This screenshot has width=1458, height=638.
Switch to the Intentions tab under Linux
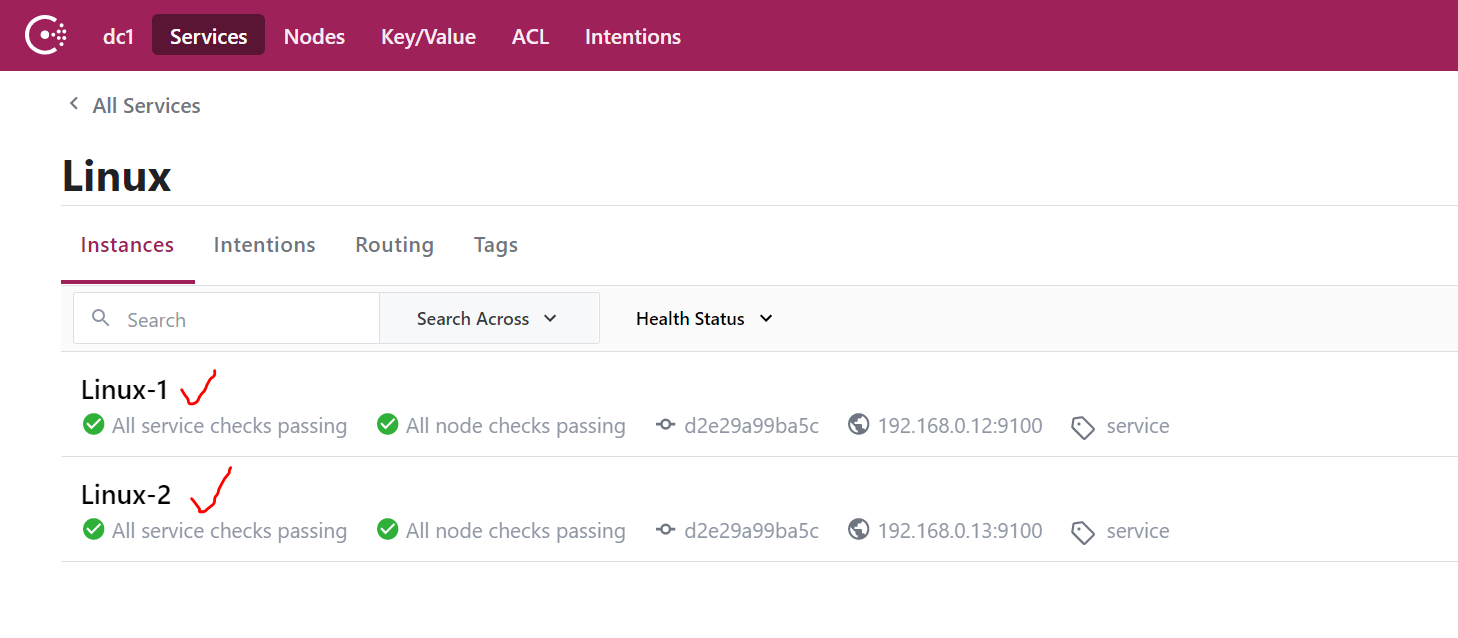265,244
